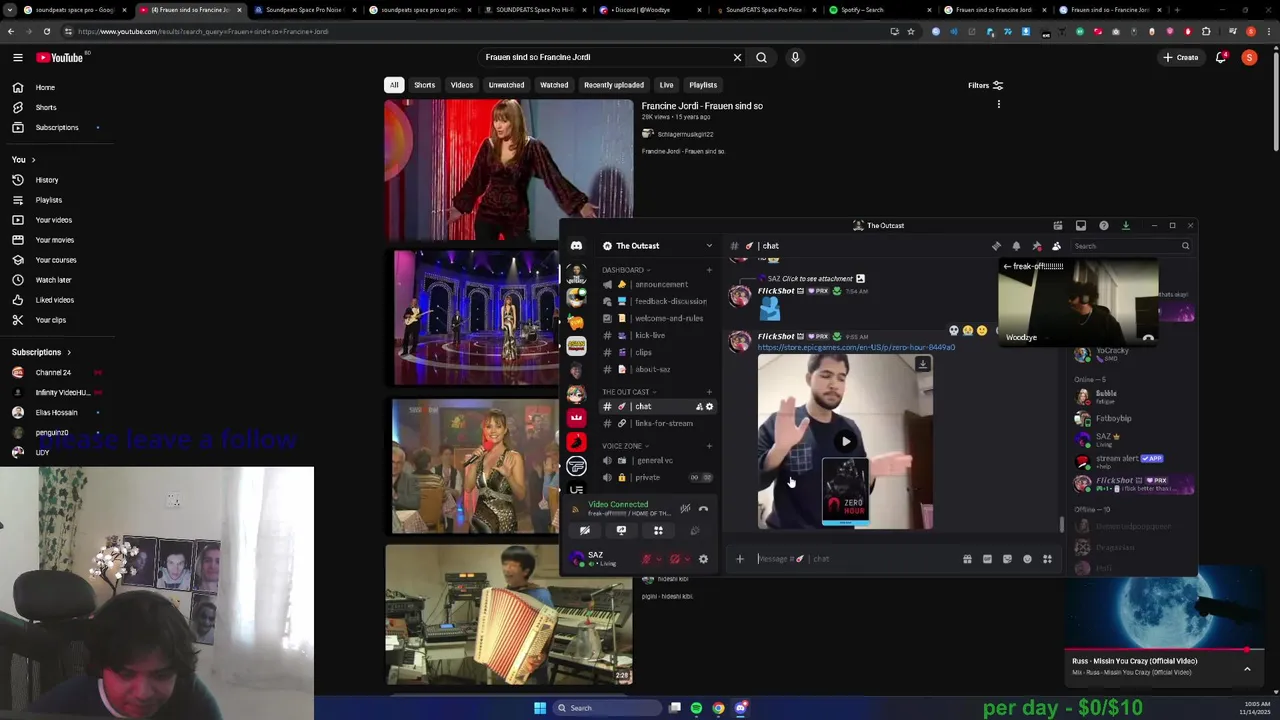
Task: Expand the YouTube You section
Action: (23, 160)
